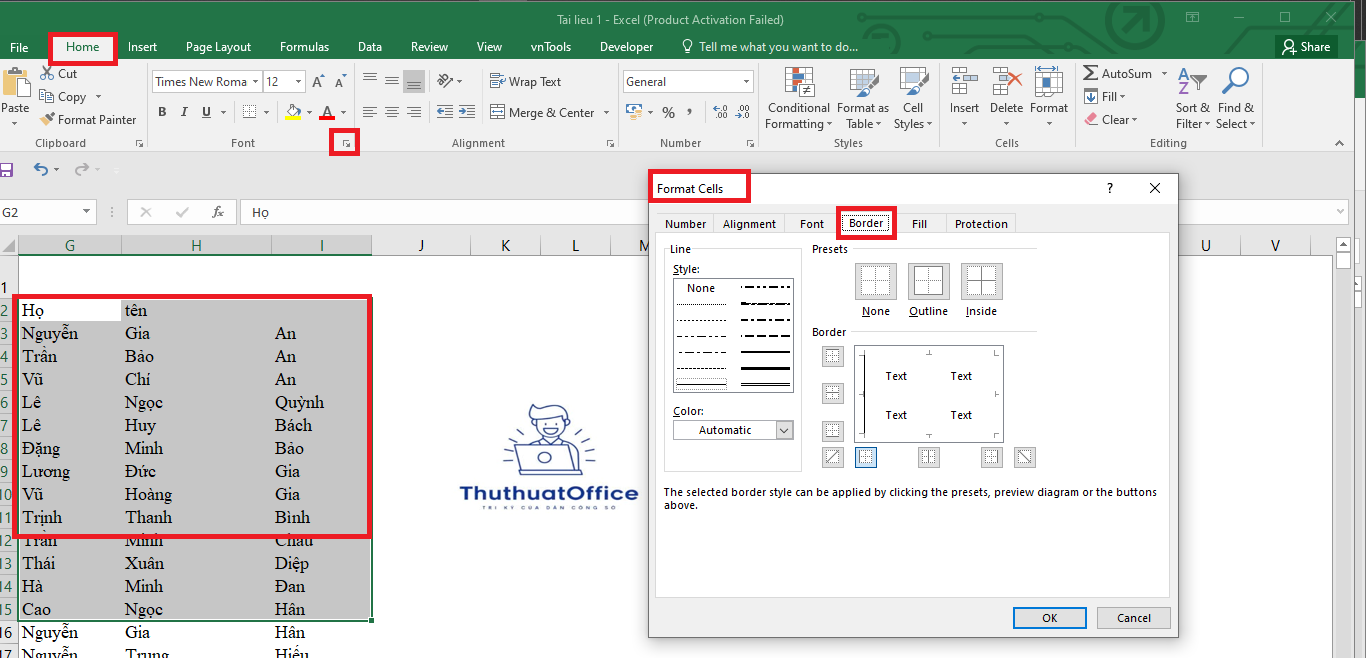Toggle the inside vertical border button
The image size is (1366, 658).
pos(929,457)
